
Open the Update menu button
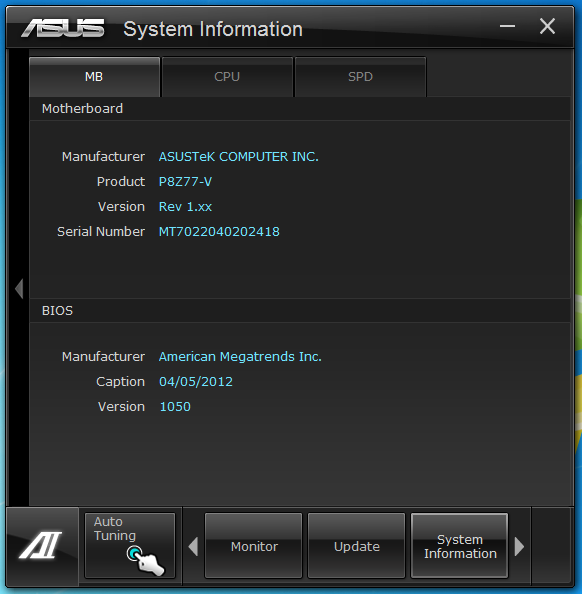click(x=357, y=546)
